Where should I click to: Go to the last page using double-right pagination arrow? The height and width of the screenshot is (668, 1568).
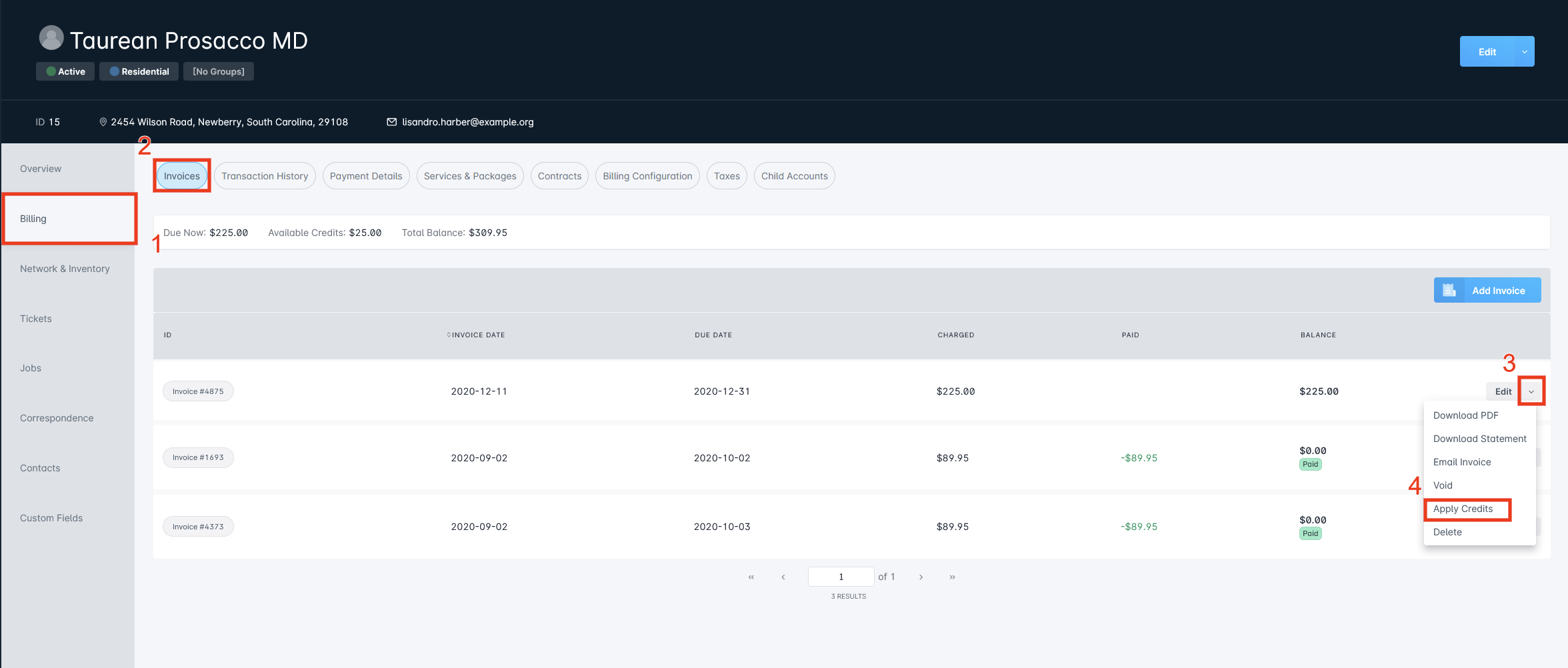tap(952, 577)
